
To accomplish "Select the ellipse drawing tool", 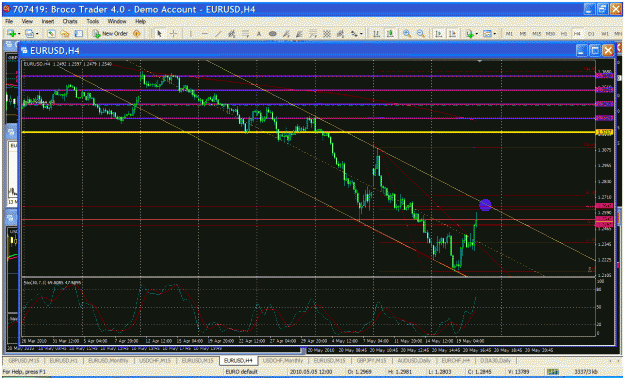I will coord(273,34).
